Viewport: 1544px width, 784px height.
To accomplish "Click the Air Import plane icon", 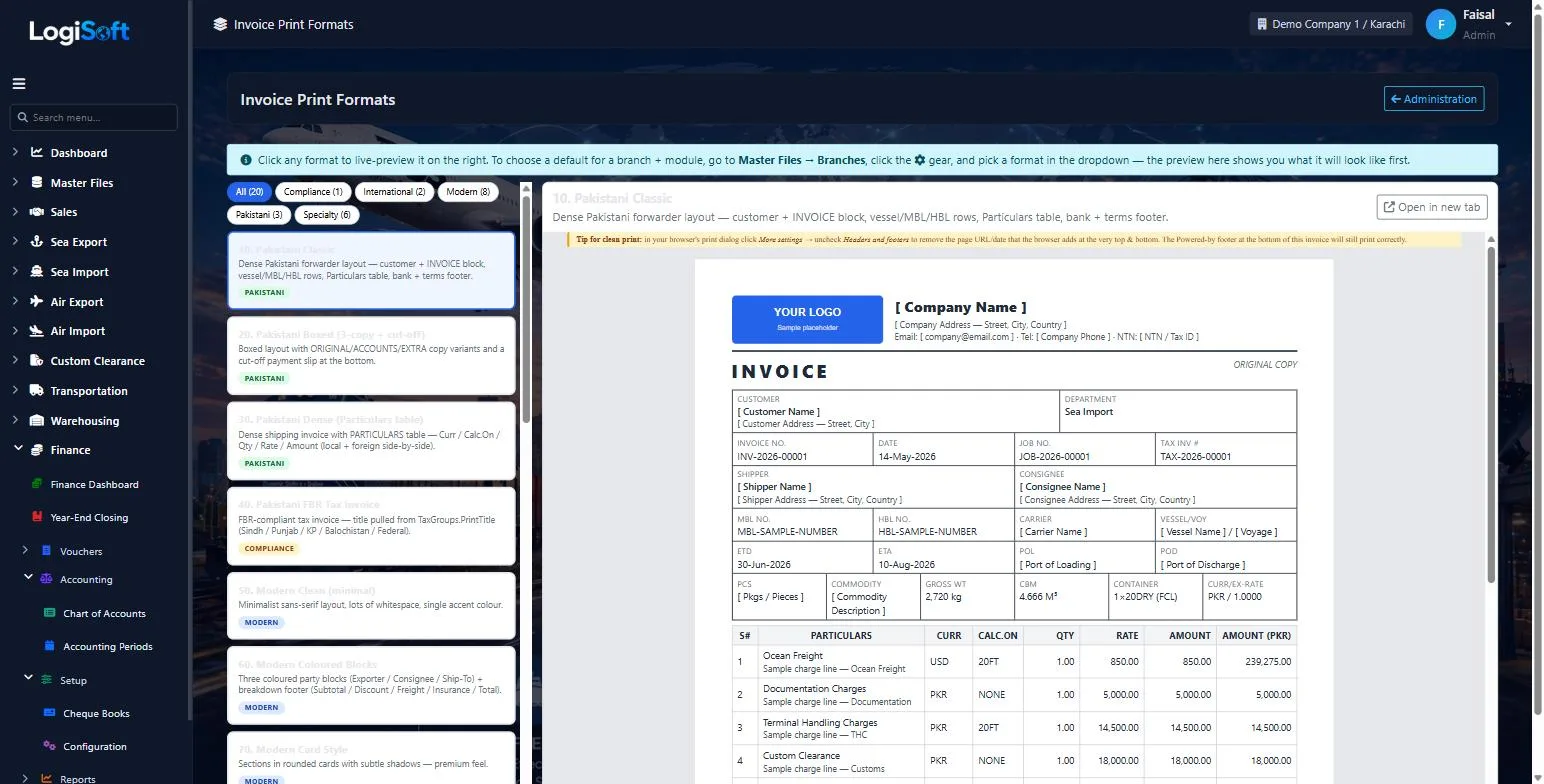I will pos(37,331).
